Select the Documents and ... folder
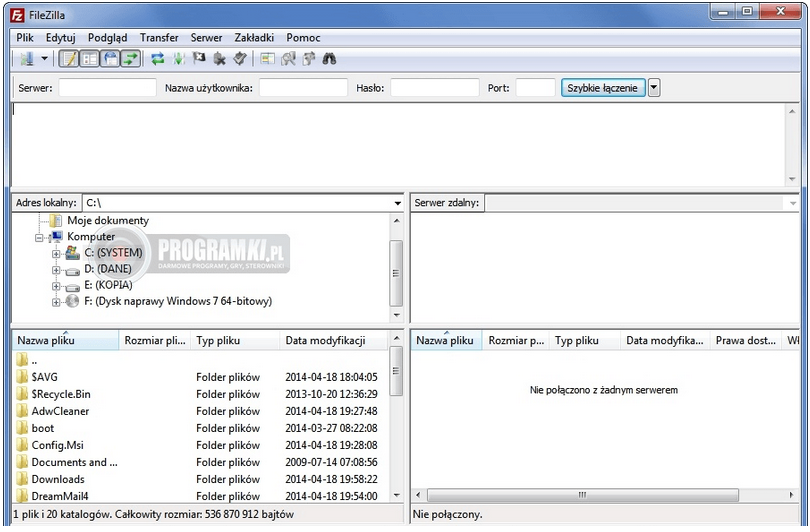This screenshot has width=810, height=532. [200, 462]
